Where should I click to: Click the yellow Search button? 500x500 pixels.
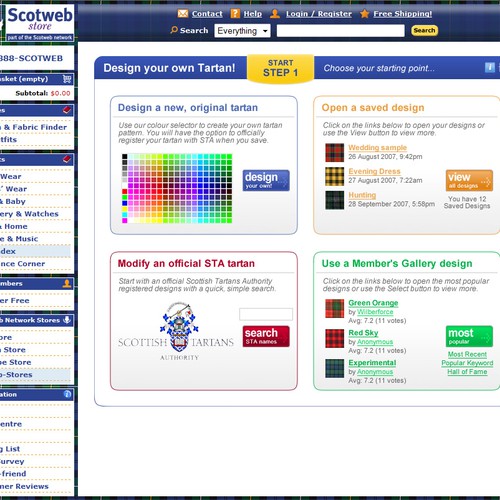tap(424, 30)
